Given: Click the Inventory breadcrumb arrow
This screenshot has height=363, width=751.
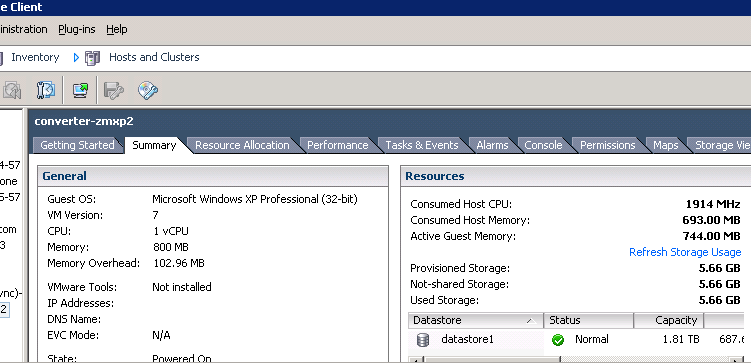Looking at the screenshot, I should coord(76,58).
